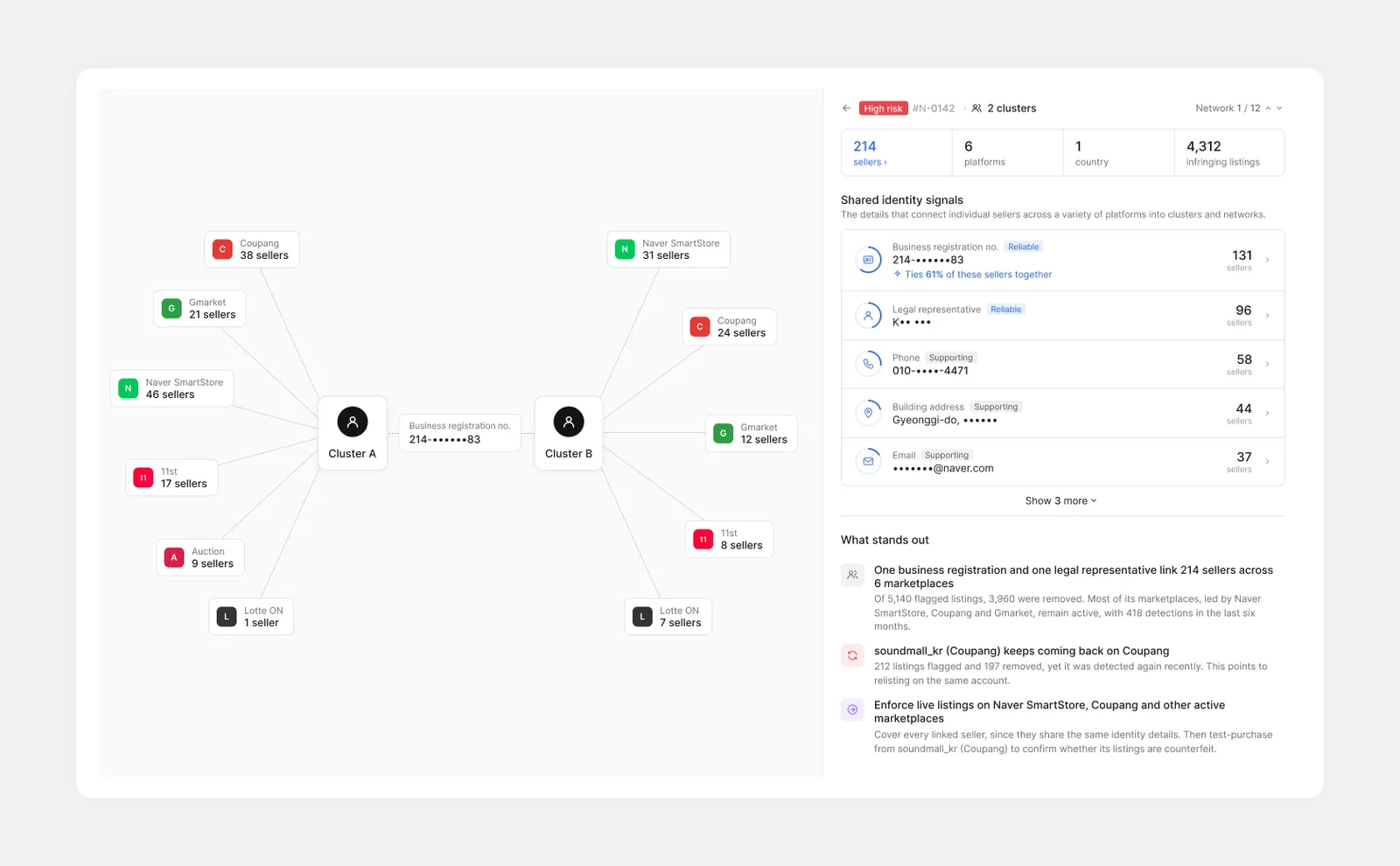The width and height of the screenshot is (1400, 866).
Task: Click the 11st 17 sellers icon
Action: [x=143, y=478]
